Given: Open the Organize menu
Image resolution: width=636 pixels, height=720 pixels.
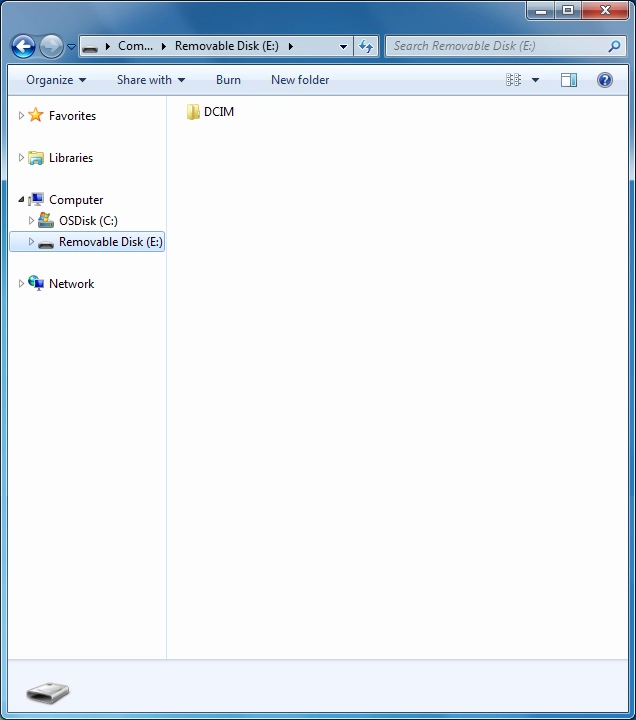Looking at the screenshot, I should pos(56,80).
